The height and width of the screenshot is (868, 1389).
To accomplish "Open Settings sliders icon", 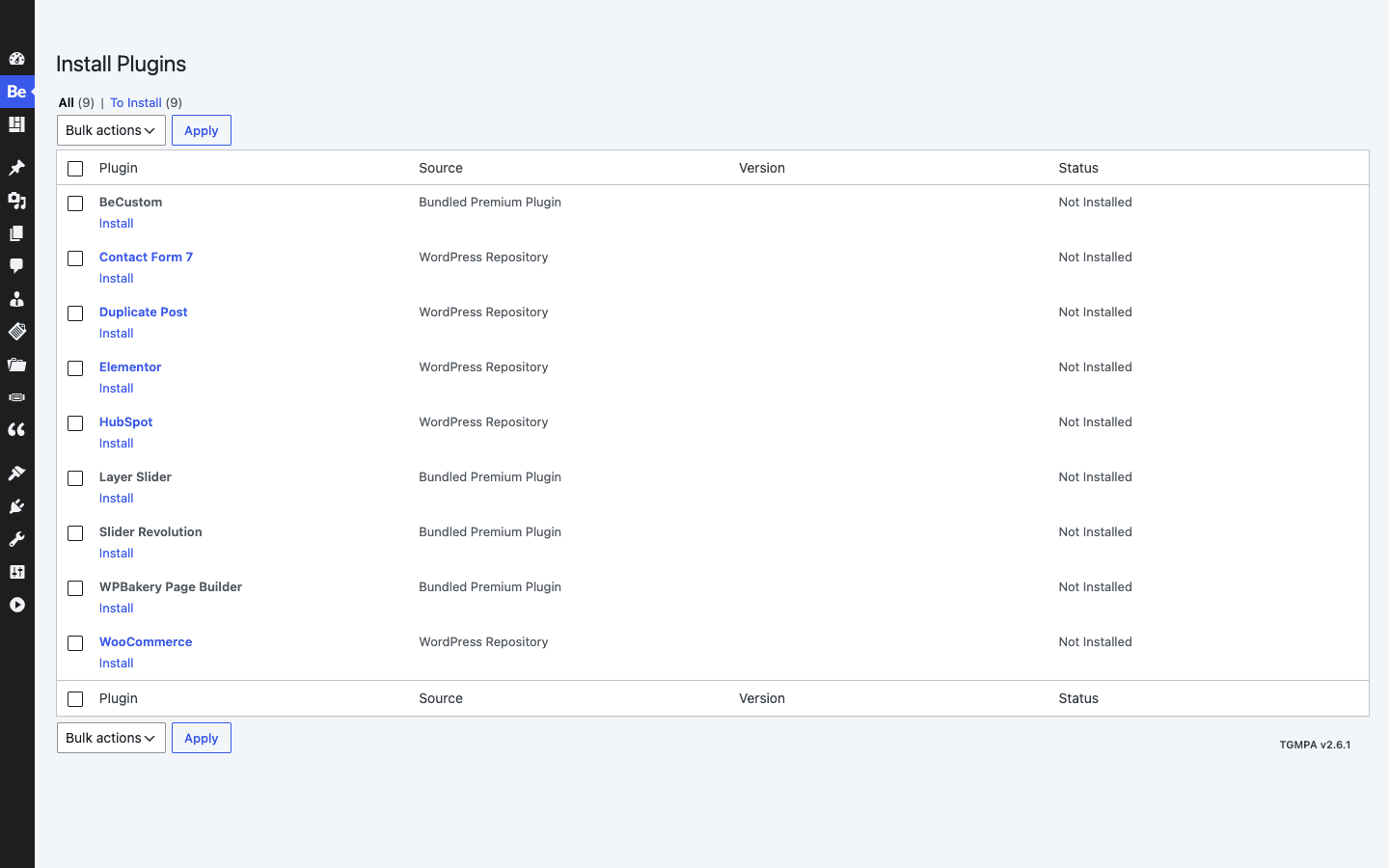I will tap(16, 572).
